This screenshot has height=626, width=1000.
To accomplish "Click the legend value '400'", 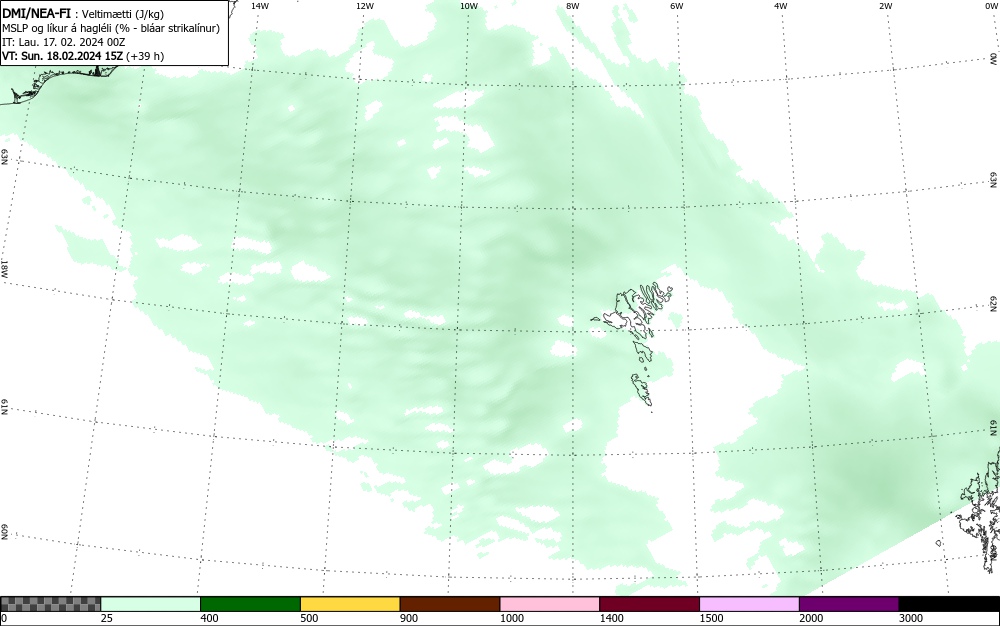I will (210, 618).
